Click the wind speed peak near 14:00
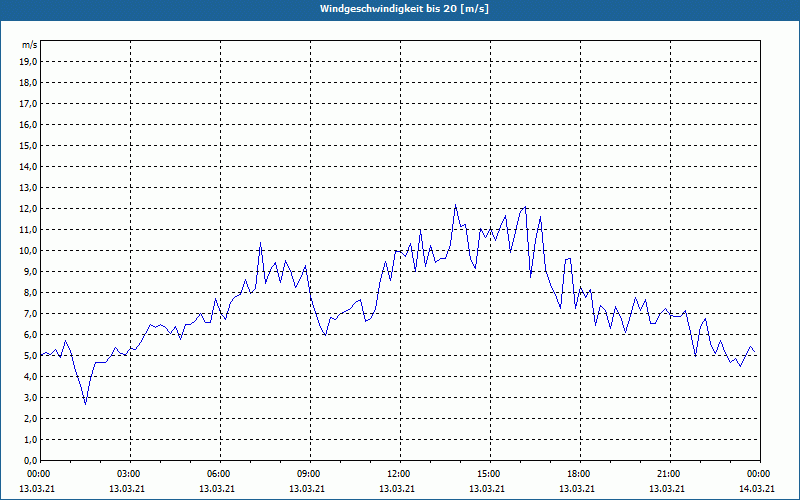Viewport: 800px width, 500px height. coord(456,205)
